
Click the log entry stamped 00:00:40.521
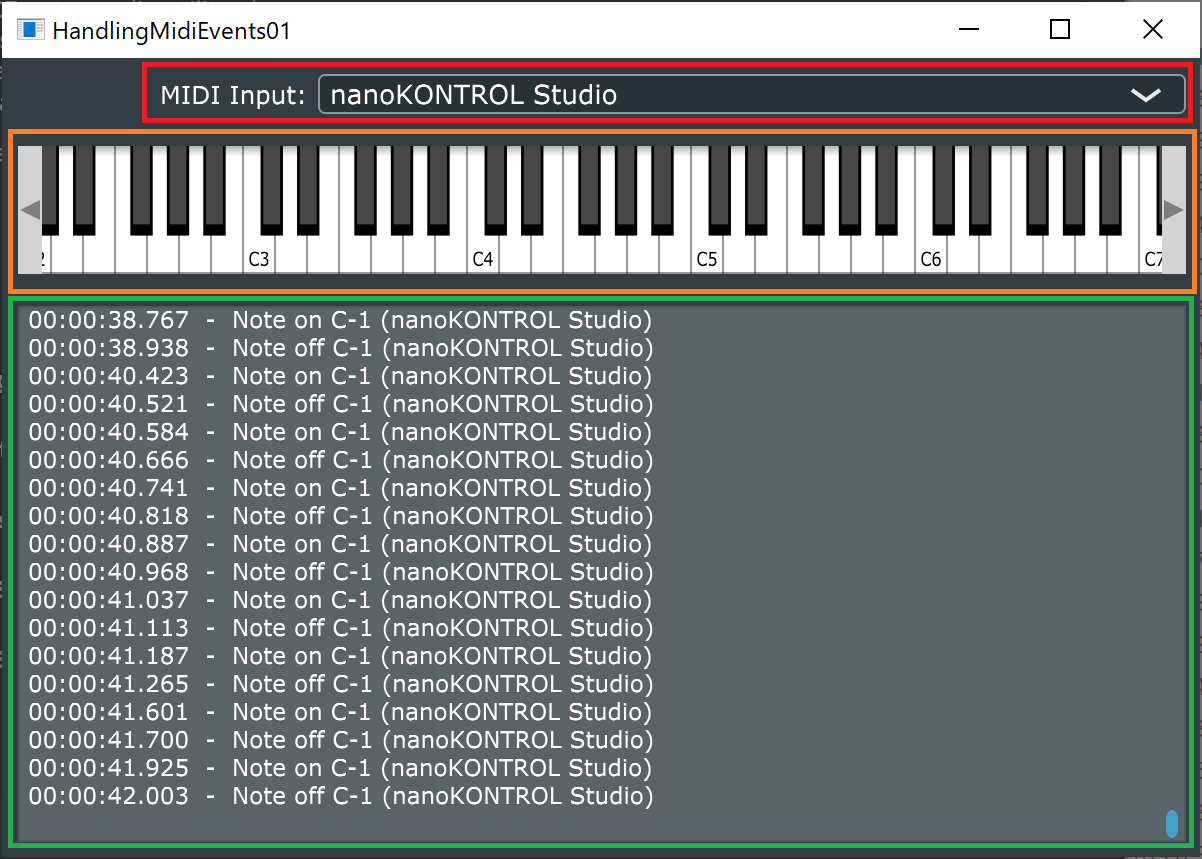(x=341, y=405)
